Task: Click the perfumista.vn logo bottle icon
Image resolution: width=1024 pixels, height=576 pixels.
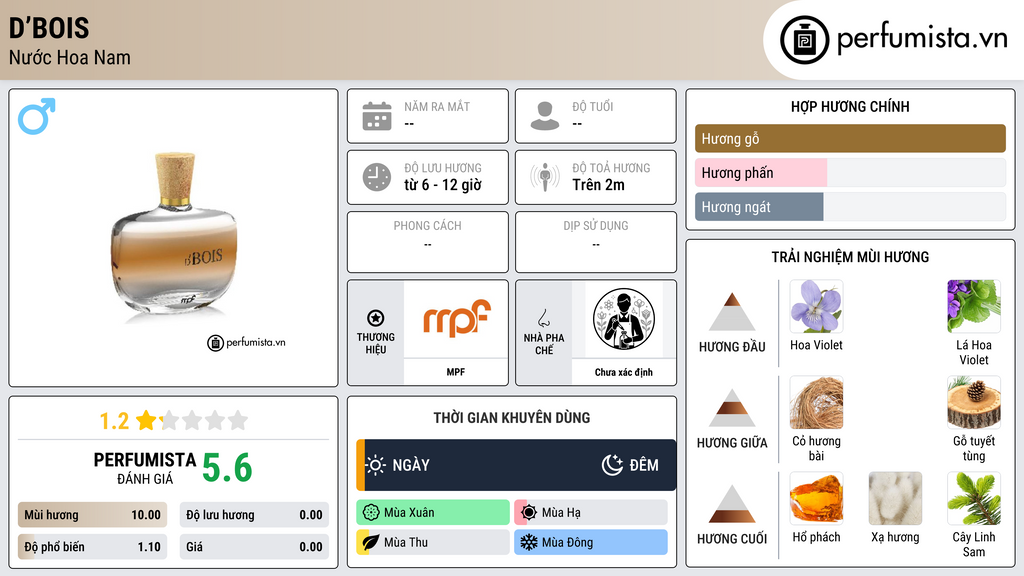Action: [x=804, y=40]
